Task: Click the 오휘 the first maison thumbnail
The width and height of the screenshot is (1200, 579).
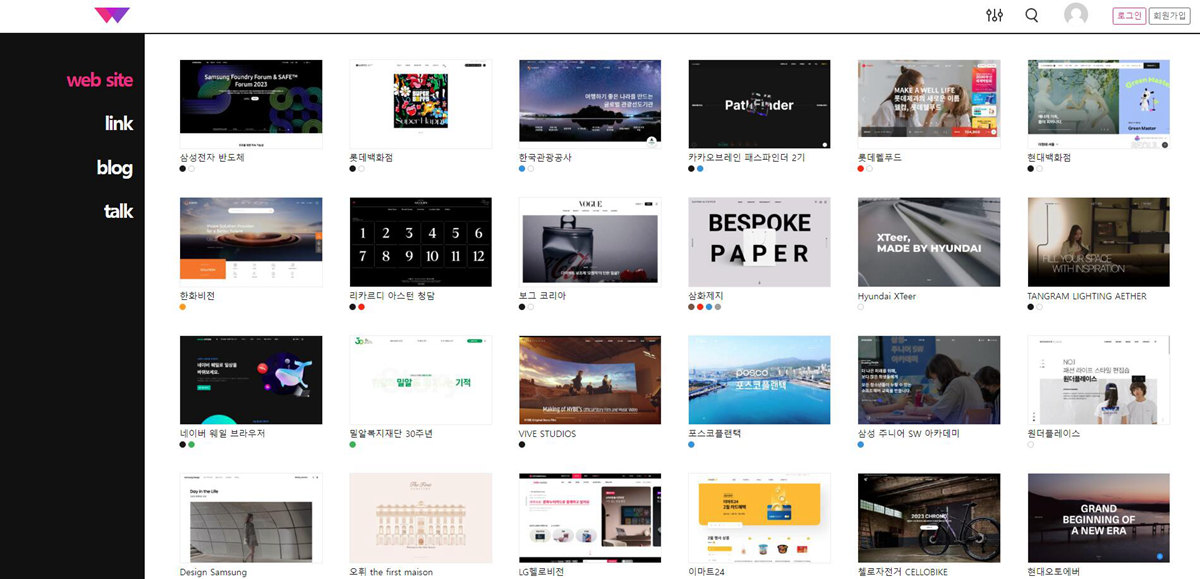Action: tap(421, 518)
